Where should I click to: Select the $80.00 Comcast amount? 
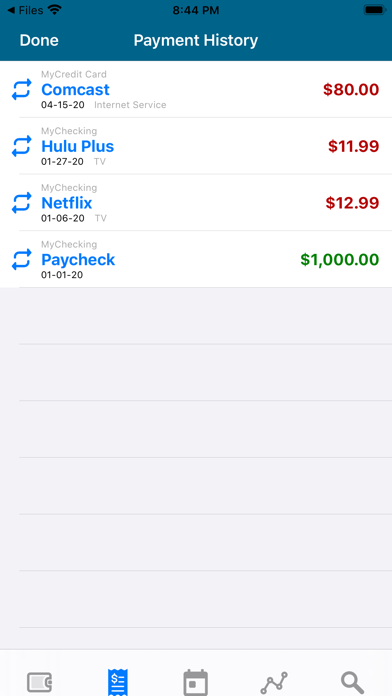[x=351, y=90]
